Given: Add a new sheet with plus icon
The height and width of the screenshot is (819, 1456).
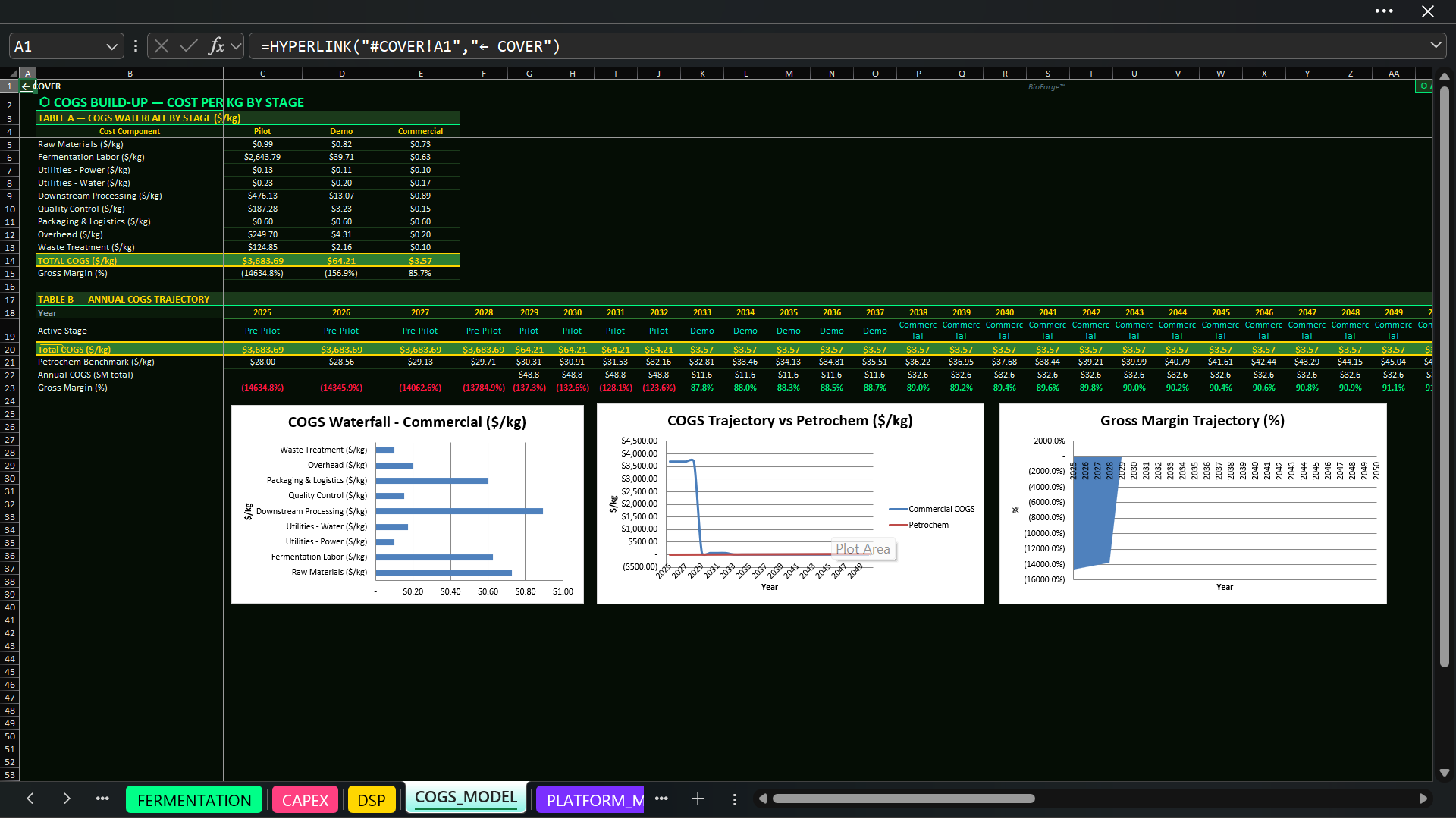Looking at the screenshot, I should click(698, 799).
